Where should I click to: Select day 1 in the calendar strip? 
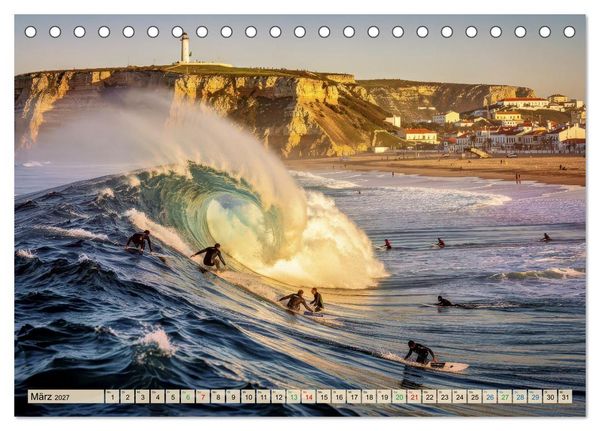click(x=112, y=397)
